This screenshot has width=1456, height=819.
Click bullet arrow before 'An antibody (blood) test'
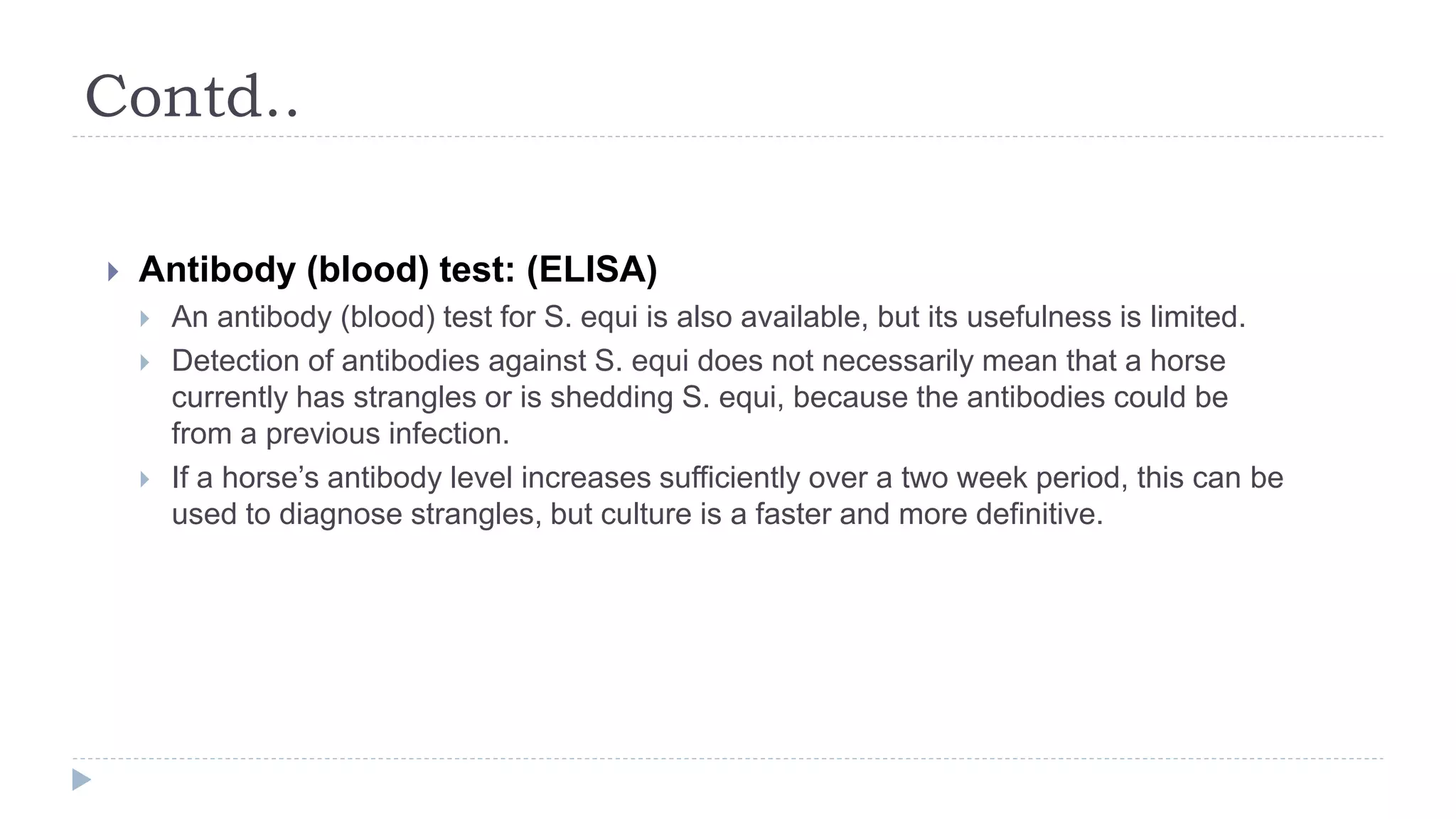[x=145, y=318]
